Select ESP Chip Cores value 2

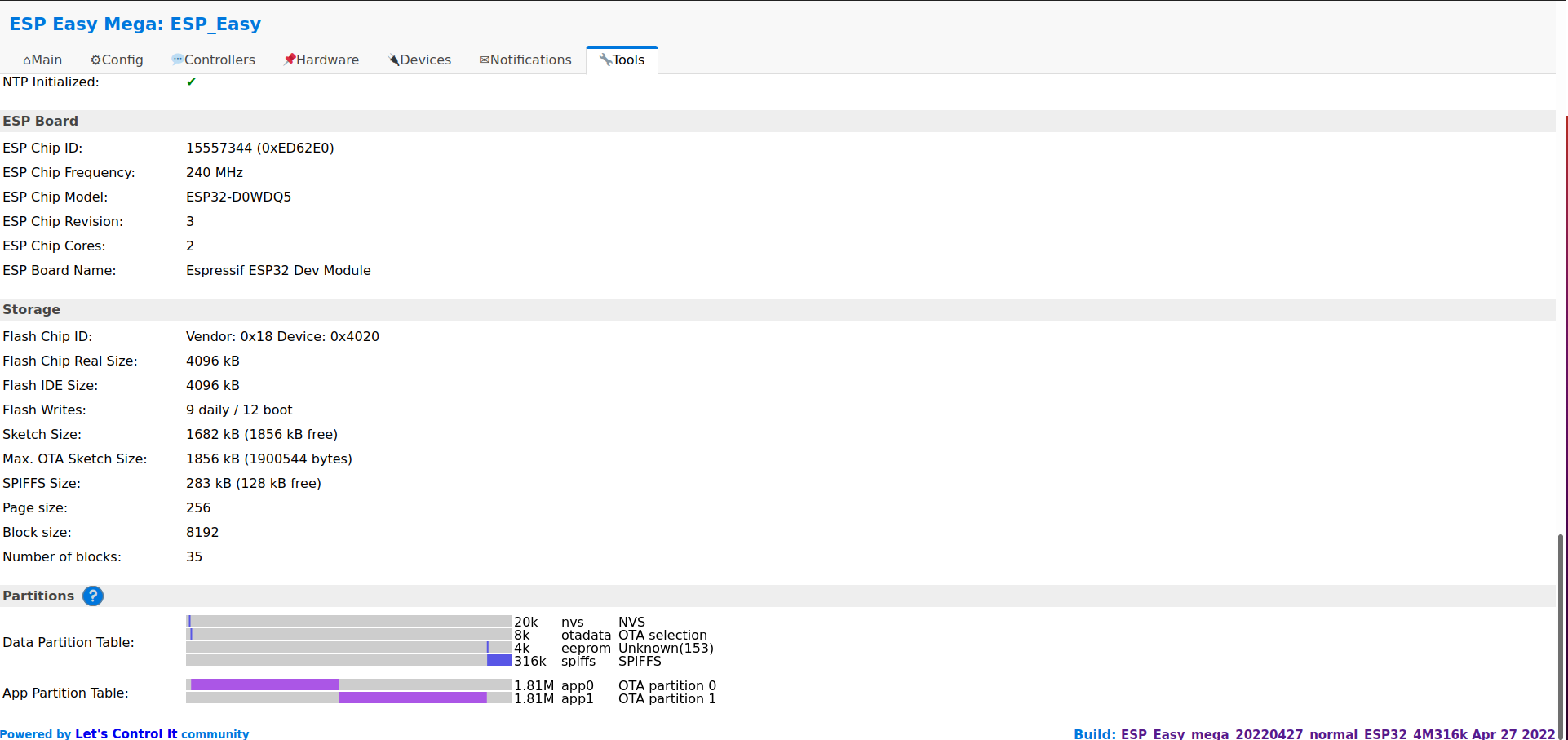190,246
